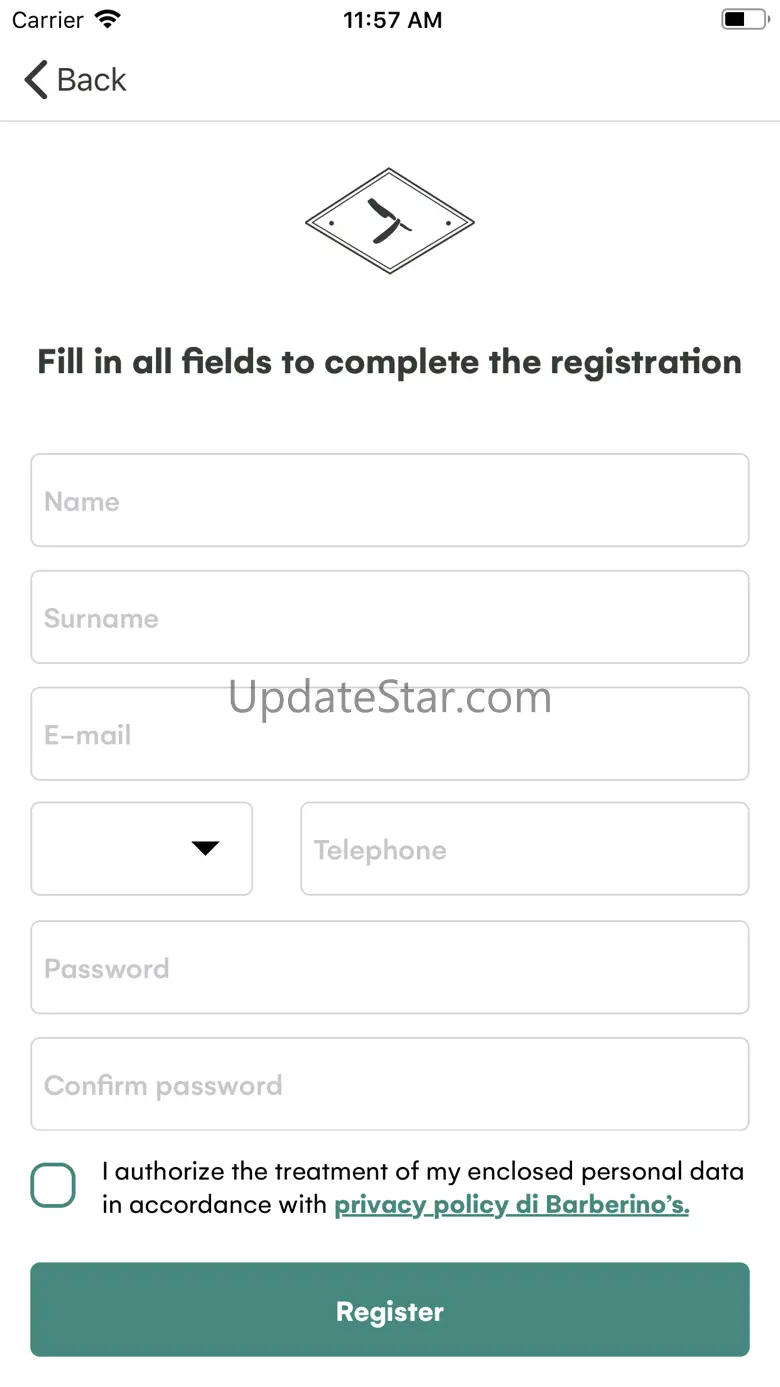Tick the personal data authorization checkbox
Viewport: 780px width, 1387px height.
(x=53, y=1186)
